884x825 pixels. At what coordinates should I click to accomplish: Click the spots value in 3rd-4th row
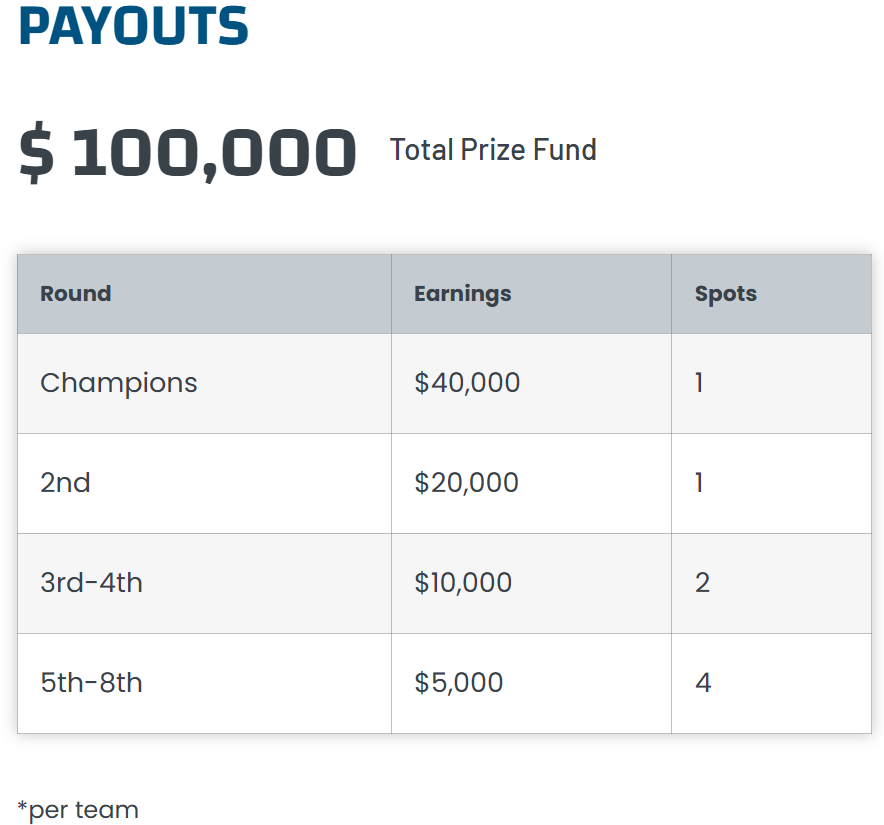(x=702, y=583)
